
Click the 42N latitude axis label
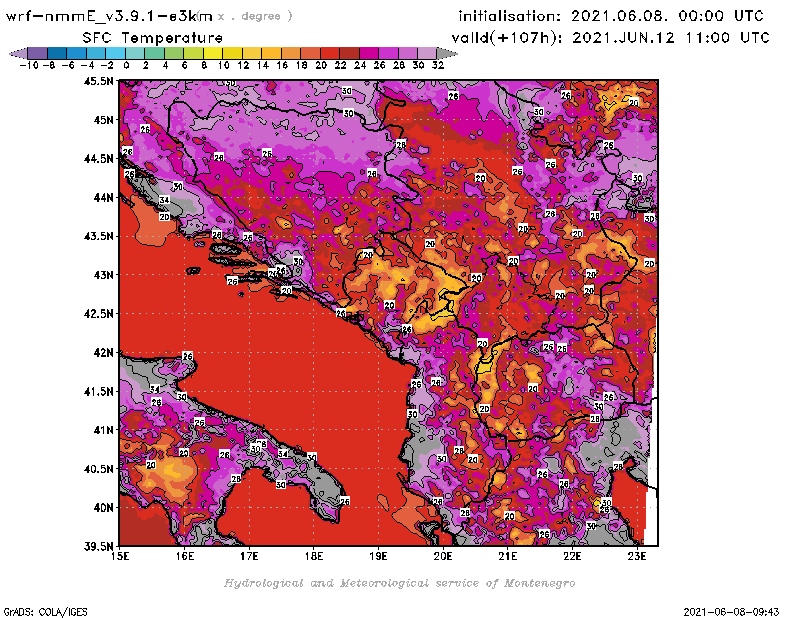click(x=103, y=353)
